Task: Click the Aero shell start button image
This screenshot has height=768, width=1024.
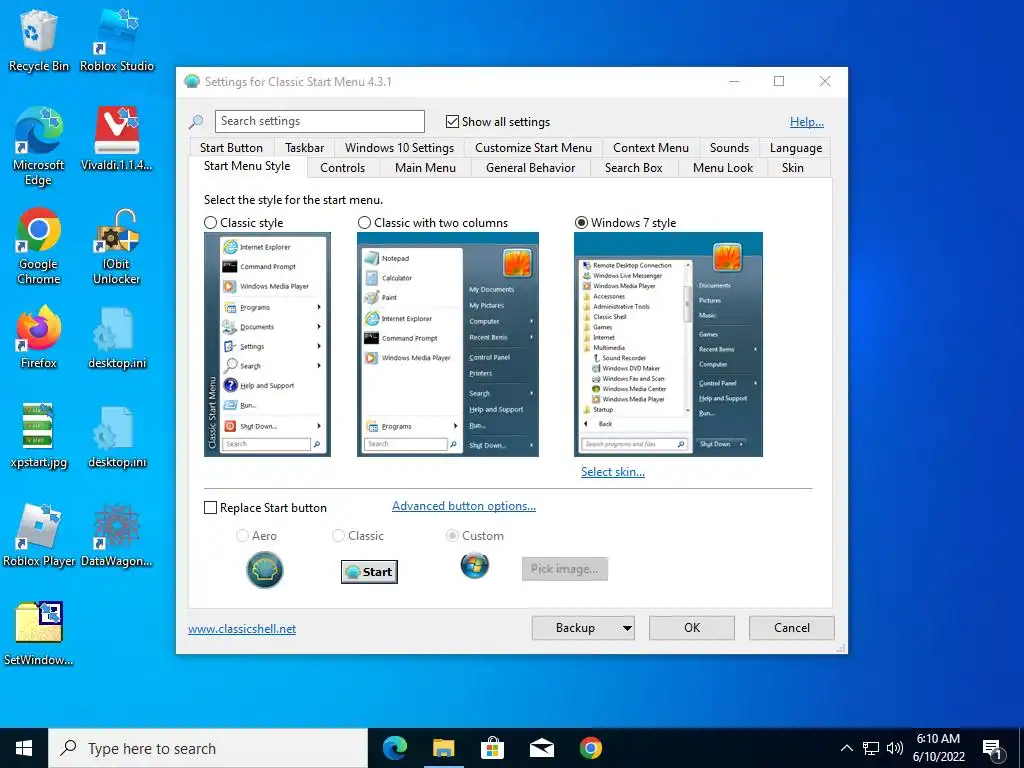Action: 264,569
